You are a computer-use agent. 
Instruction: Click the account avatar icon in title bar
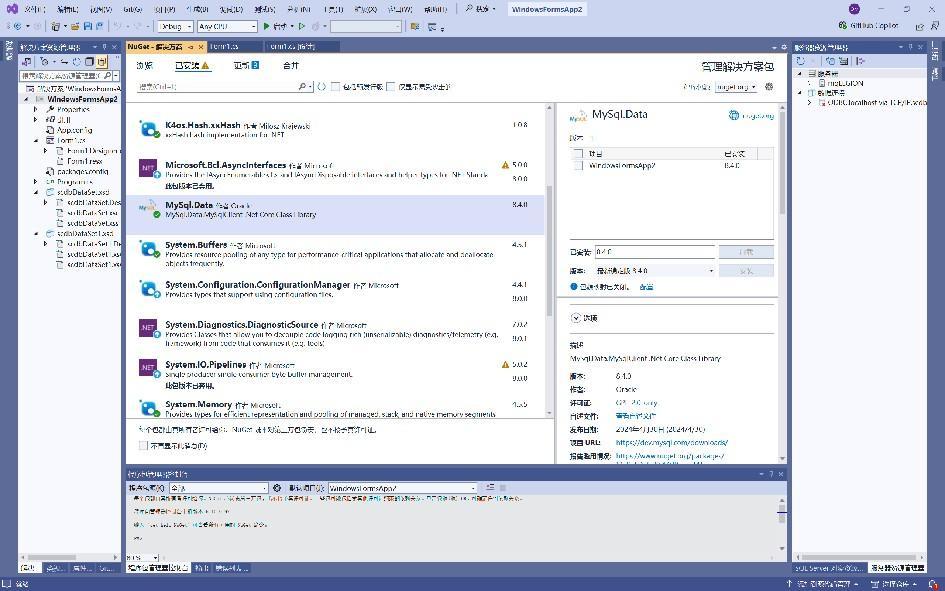point(854,9)
